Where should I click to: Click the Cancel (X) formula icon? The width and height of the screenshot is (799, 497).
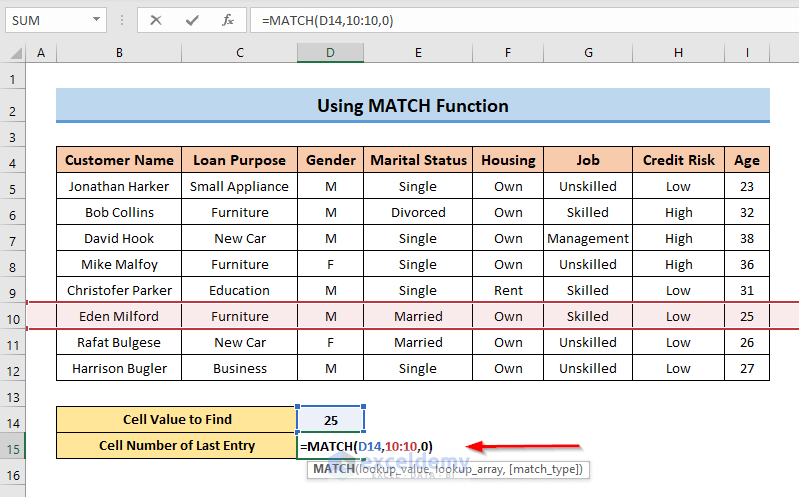(x=156, y=20)
